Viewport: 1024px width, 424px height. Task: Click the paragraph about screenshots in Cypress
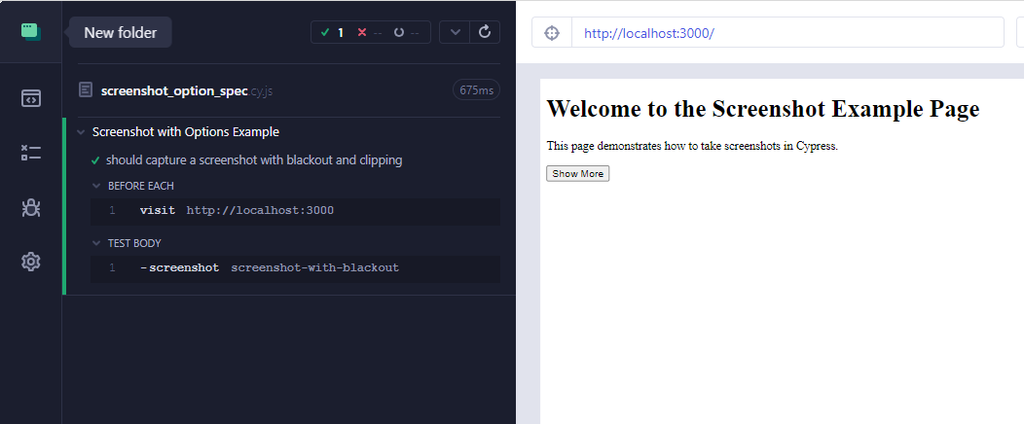[x=692, y=146]
